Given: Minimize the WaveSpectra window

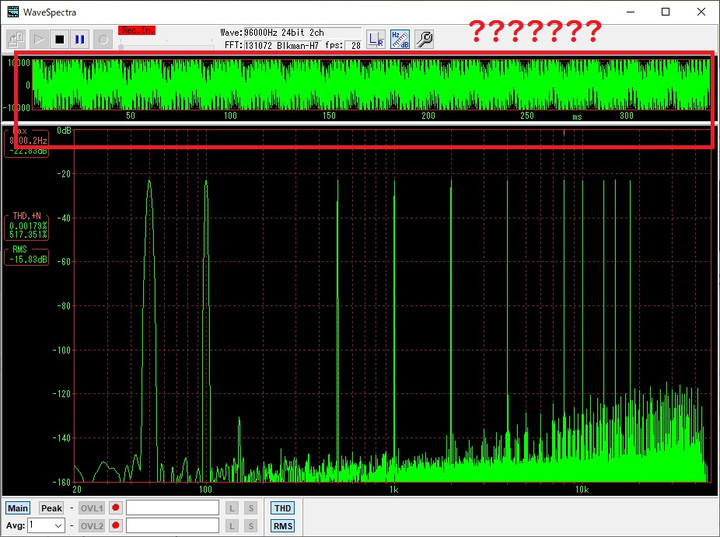Looking at the screenshot, I should (x=630, y=12).
